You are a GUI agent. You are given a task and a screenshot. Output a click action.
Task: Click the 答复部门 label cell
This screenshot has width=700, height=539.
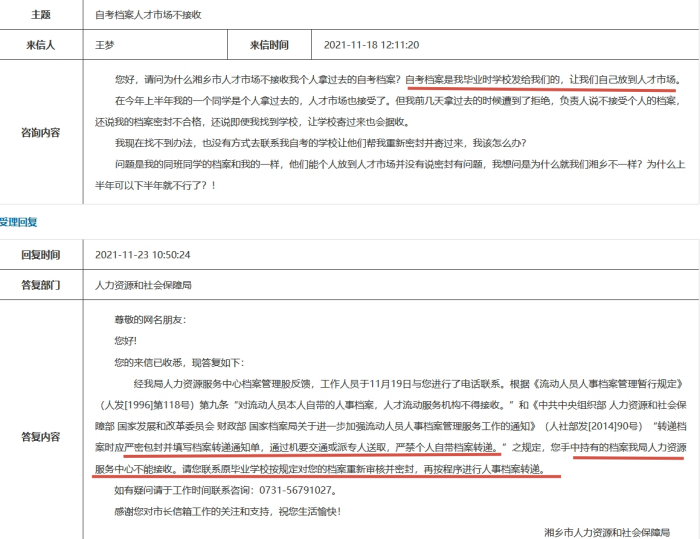pos(41,284)
